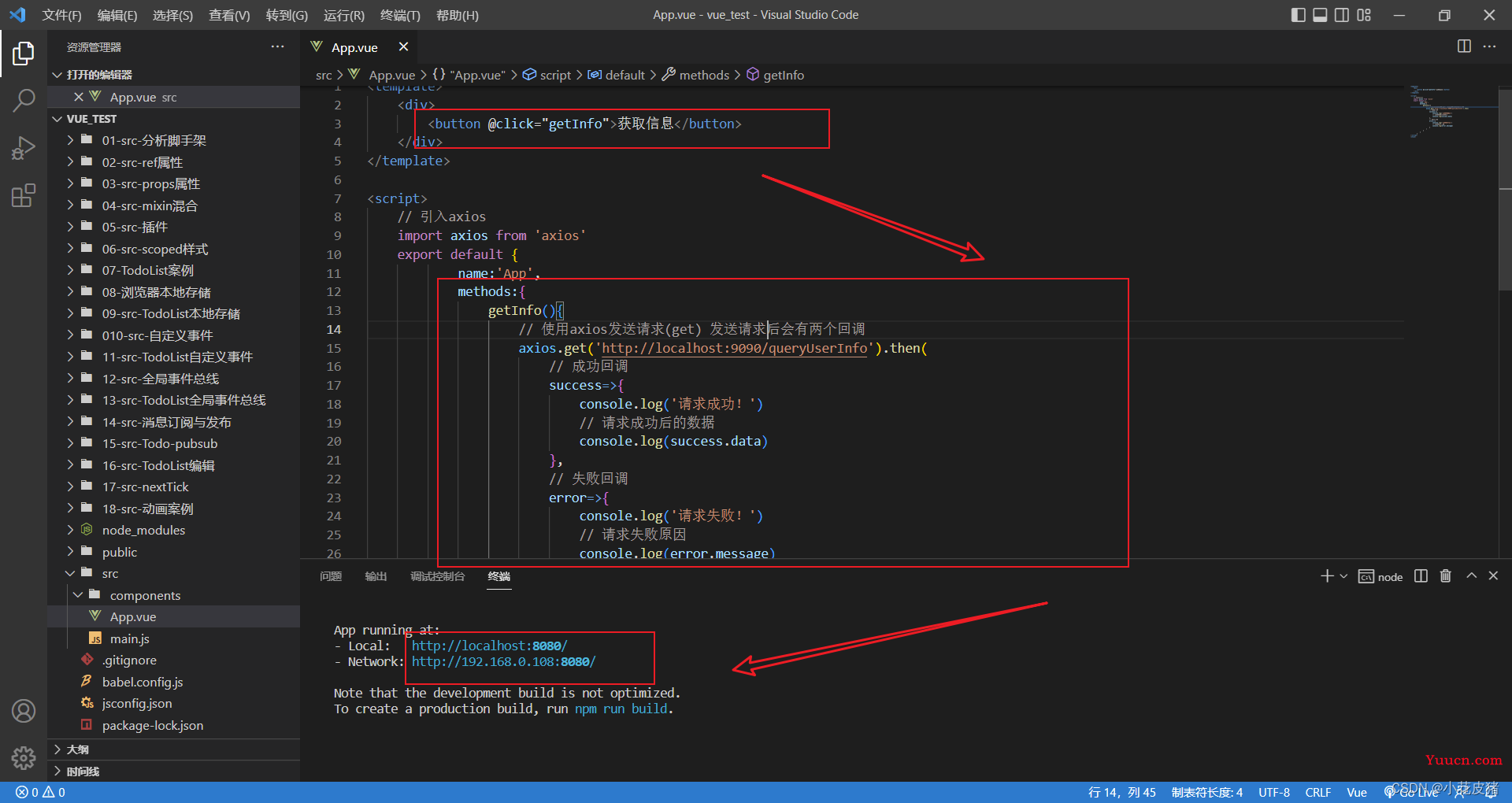
Task: Expand the Timeline (时间线) section
Action: click(x=173, y=772)
